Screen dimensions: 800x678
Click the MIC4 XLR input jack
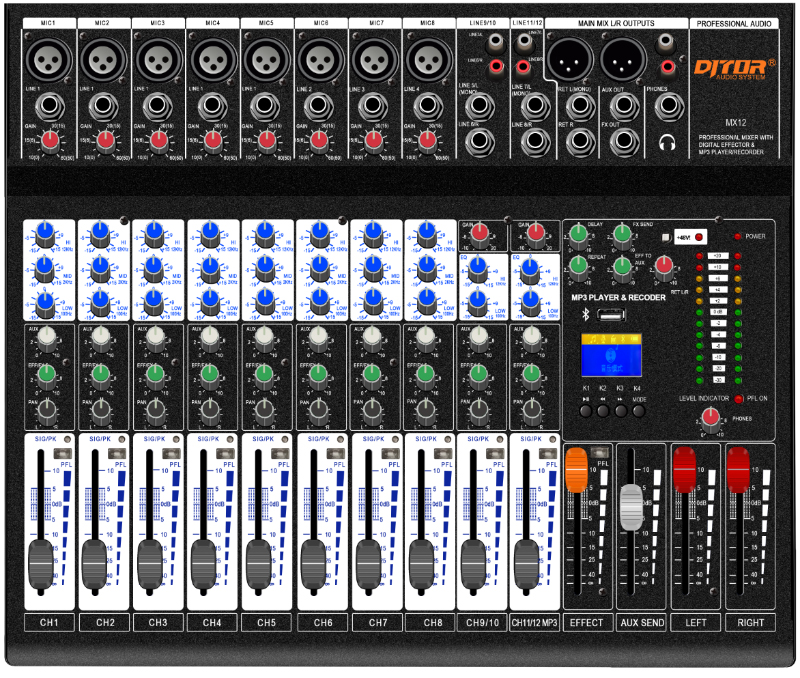(213, 60)
